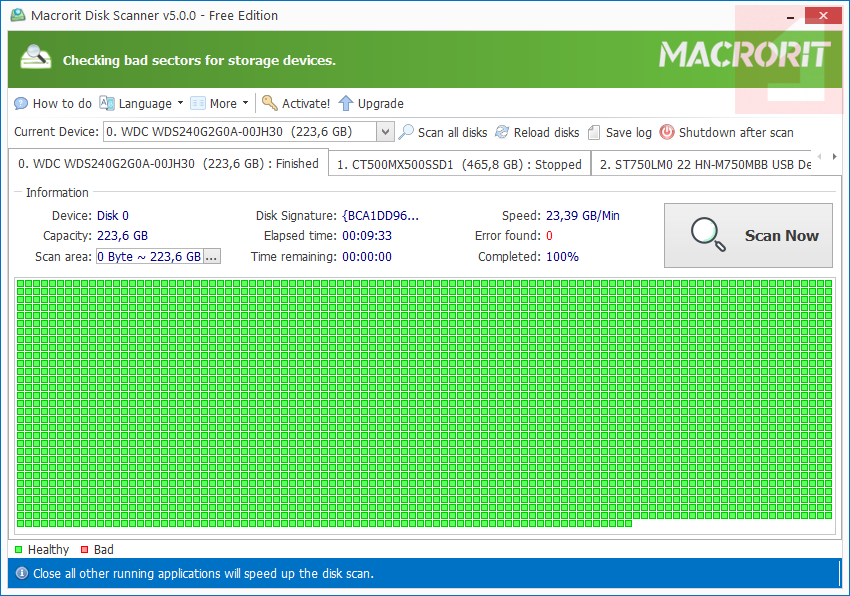
Task: Click the Capacity 223,6 GB value
Action: click(x=123, y=236)
